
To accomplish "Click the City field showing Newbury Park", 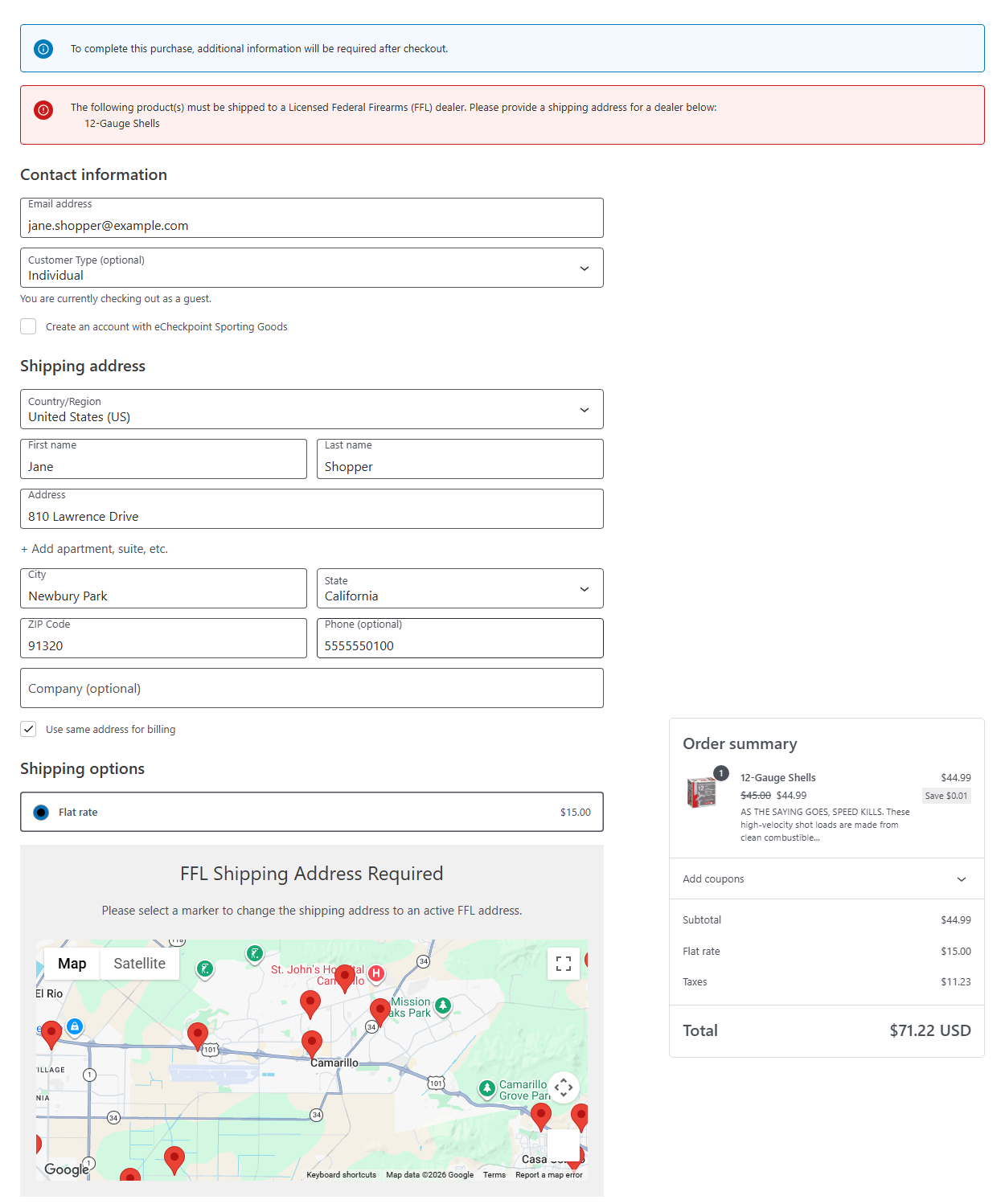I will [x=163, y=588].
